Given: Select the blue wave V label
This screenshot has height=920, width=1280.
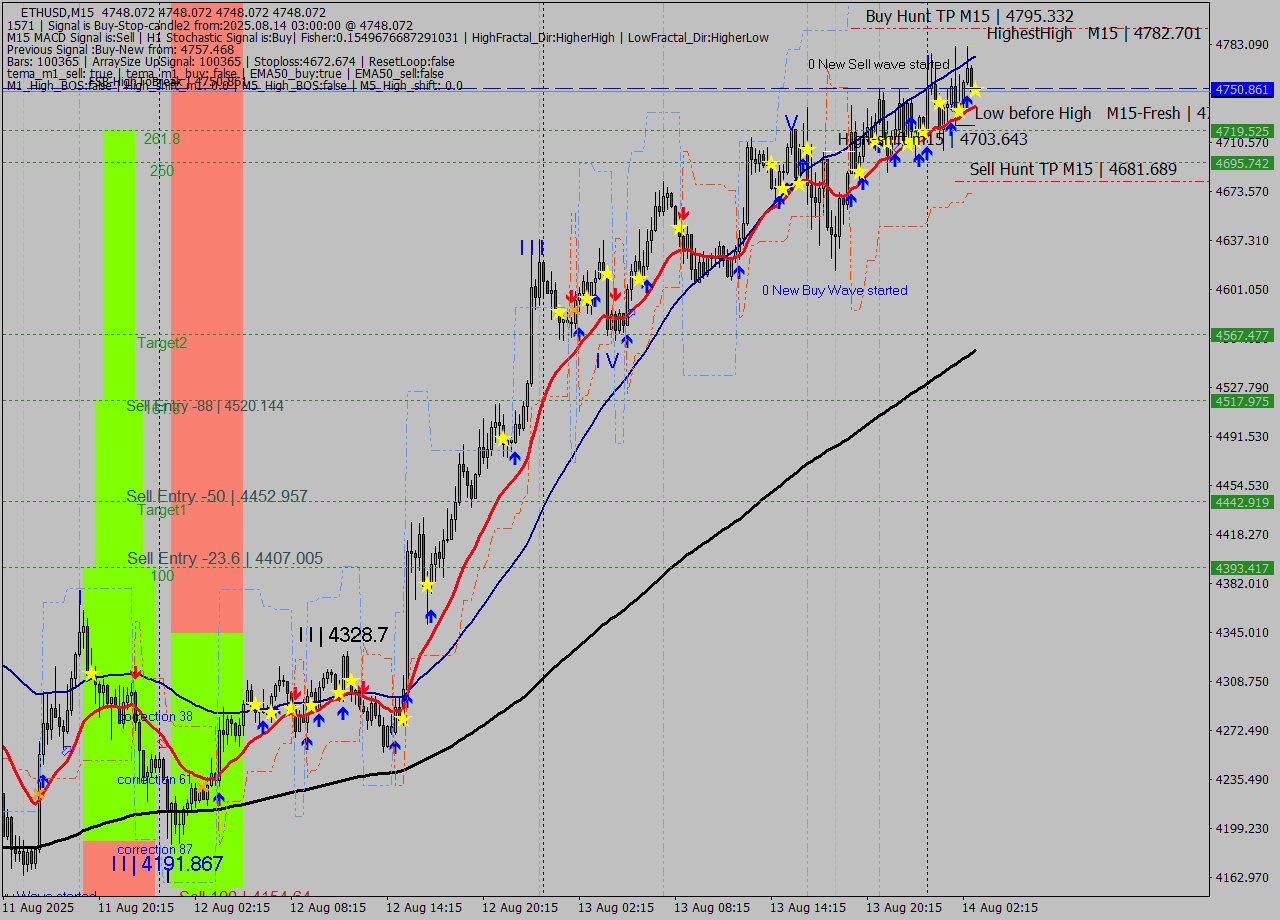Looking at the screenshot, I should tap(791, 122).
